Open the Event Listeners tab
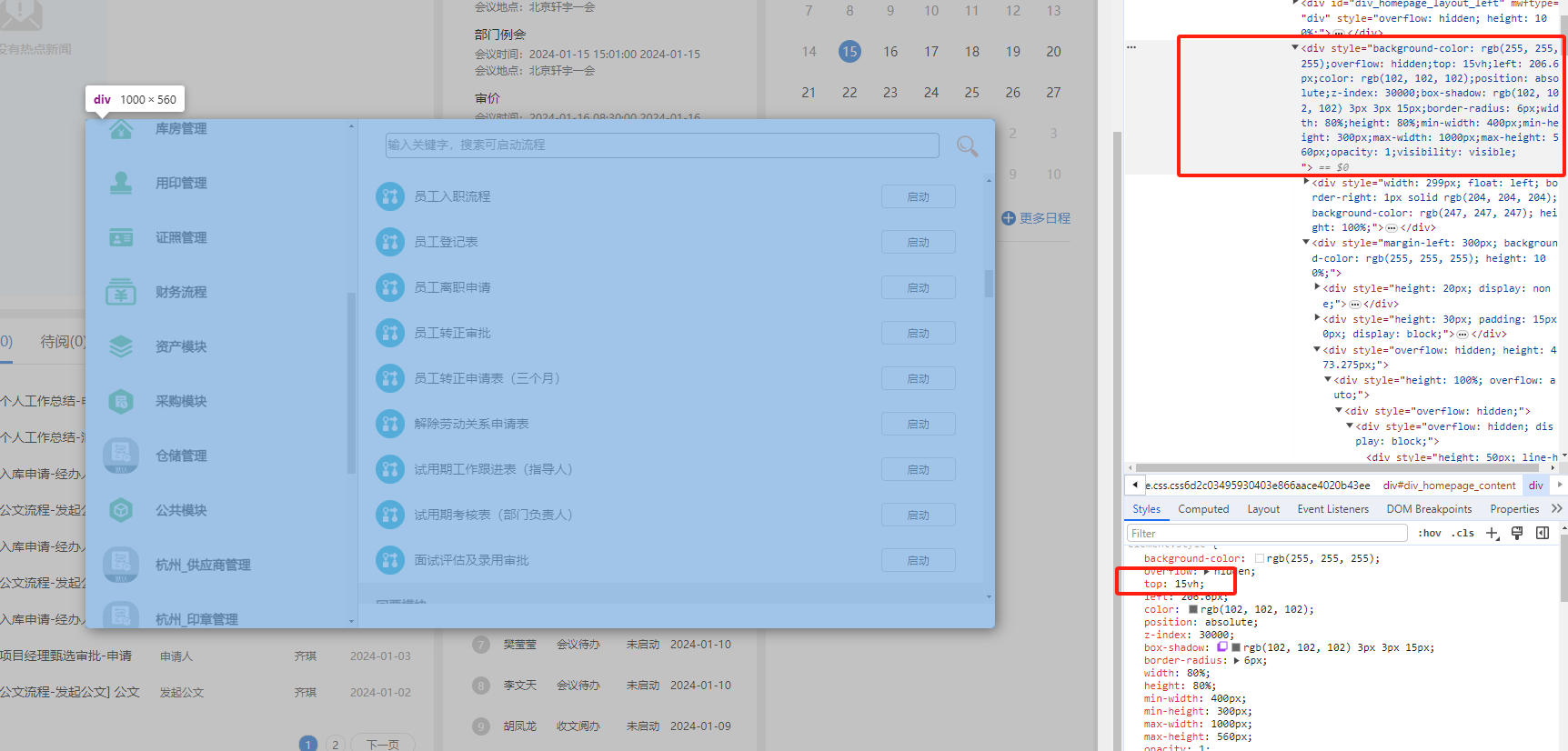 (x=1332, y=509)
